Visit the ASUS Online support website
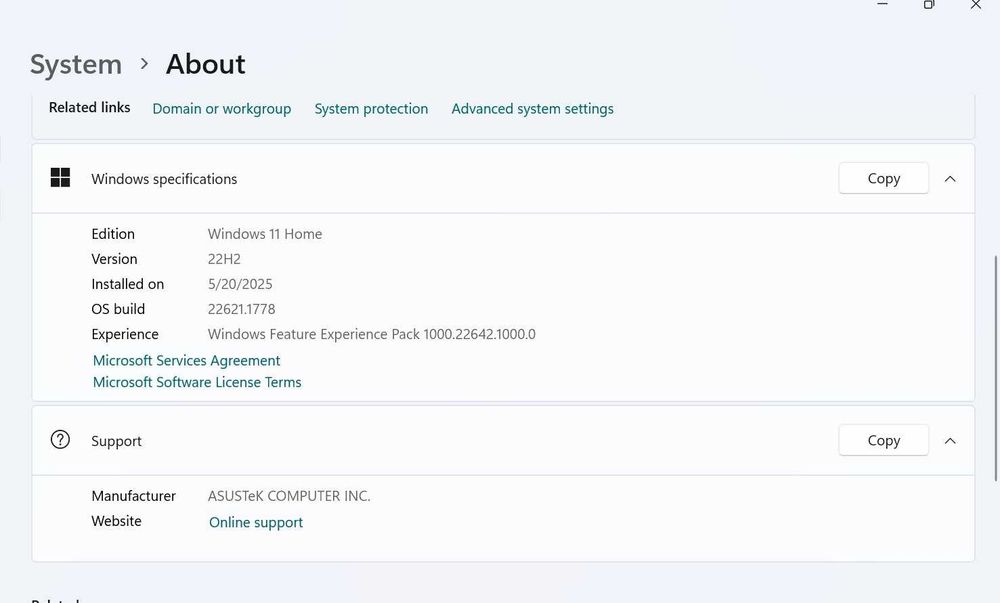The height and width of the screenshot is (603, 1000). click(256, 522)
